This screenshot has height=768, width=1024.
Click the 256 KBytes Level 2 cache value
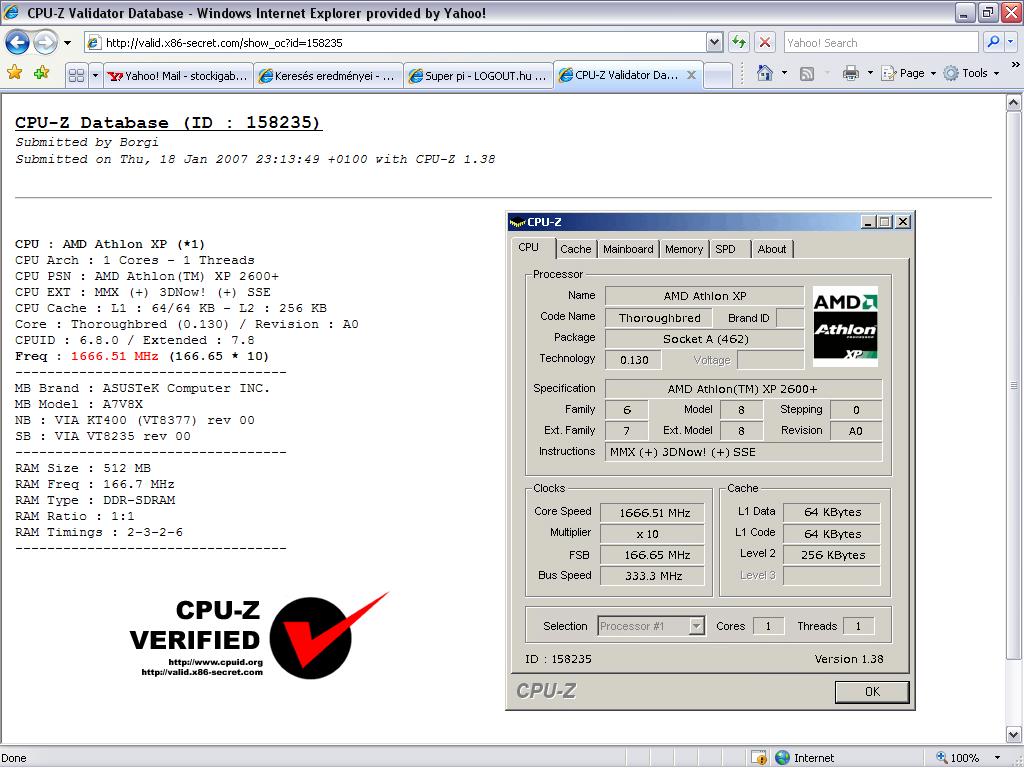click(x=833, y=555)
